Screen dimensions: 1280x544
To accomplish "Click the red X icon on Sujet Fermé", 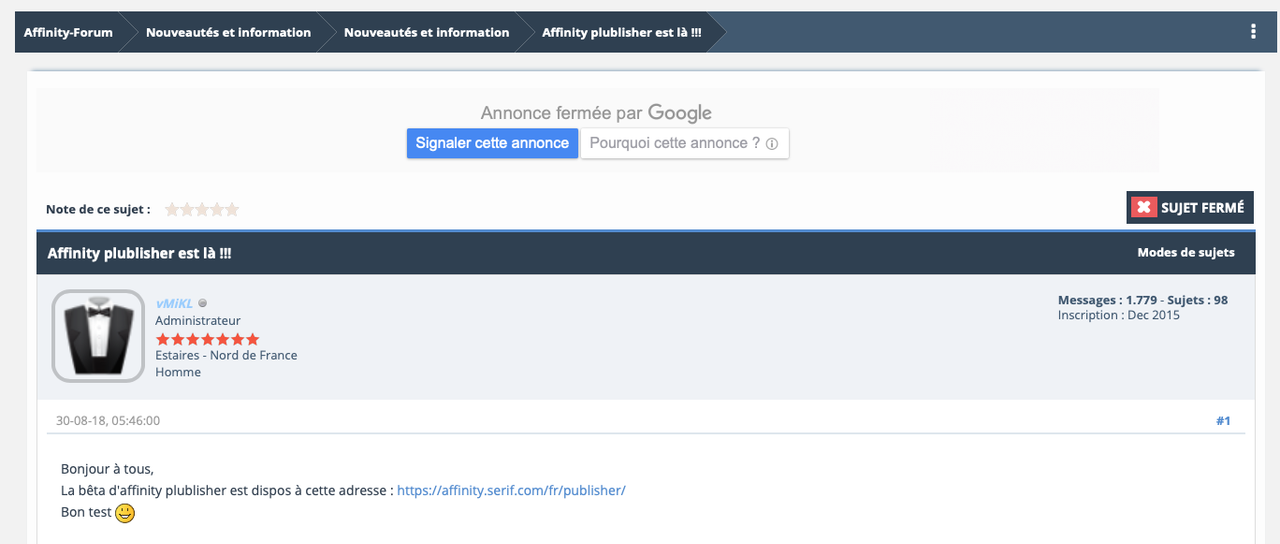I will point(1143,208).
